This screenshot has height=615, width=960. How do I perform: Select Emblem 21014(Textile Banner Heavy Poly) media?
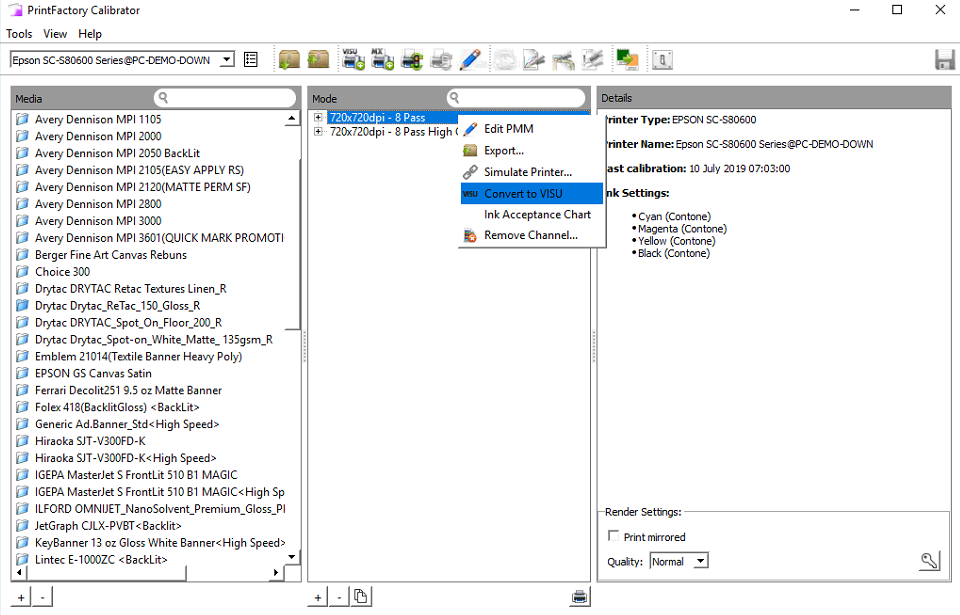pyautogui.click(x=138, y=357)
